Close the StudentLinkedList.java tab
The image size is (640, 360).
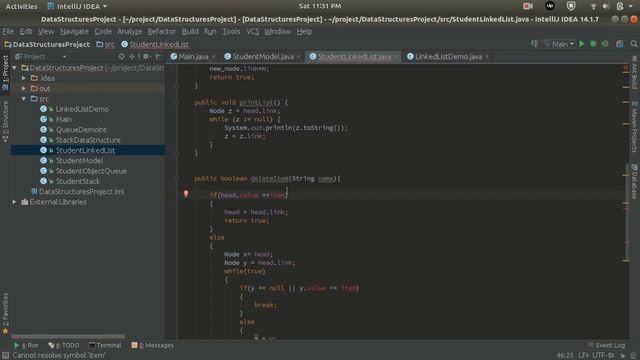click(396, 57)
